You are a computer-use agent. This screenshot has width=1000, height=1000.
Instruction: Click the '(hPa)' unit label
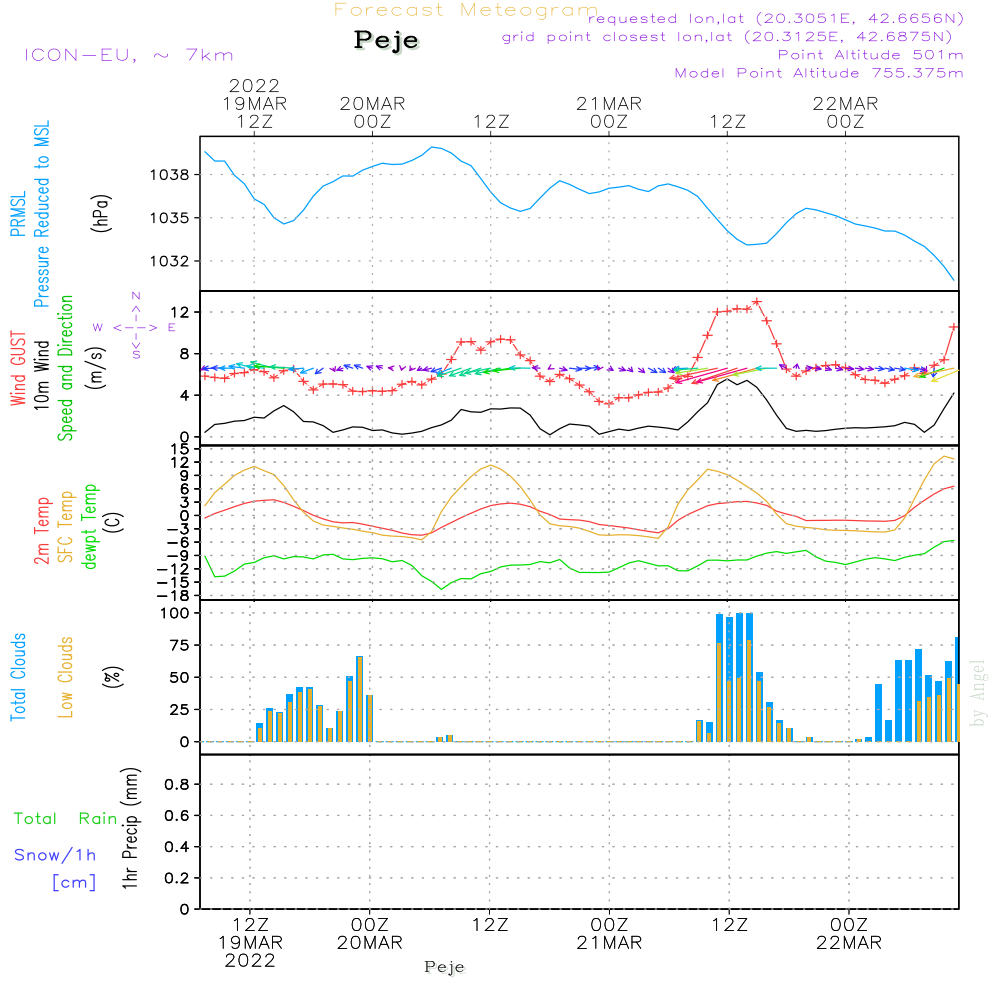tap(101, 213)
